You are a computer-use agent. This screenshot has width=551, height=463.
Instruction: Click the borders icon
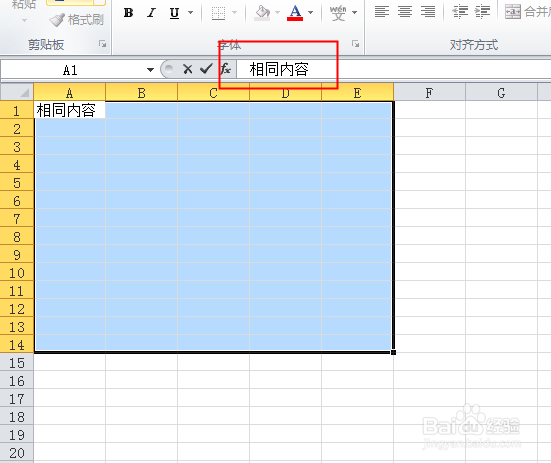pyautogui.click(x=218, y=13)
